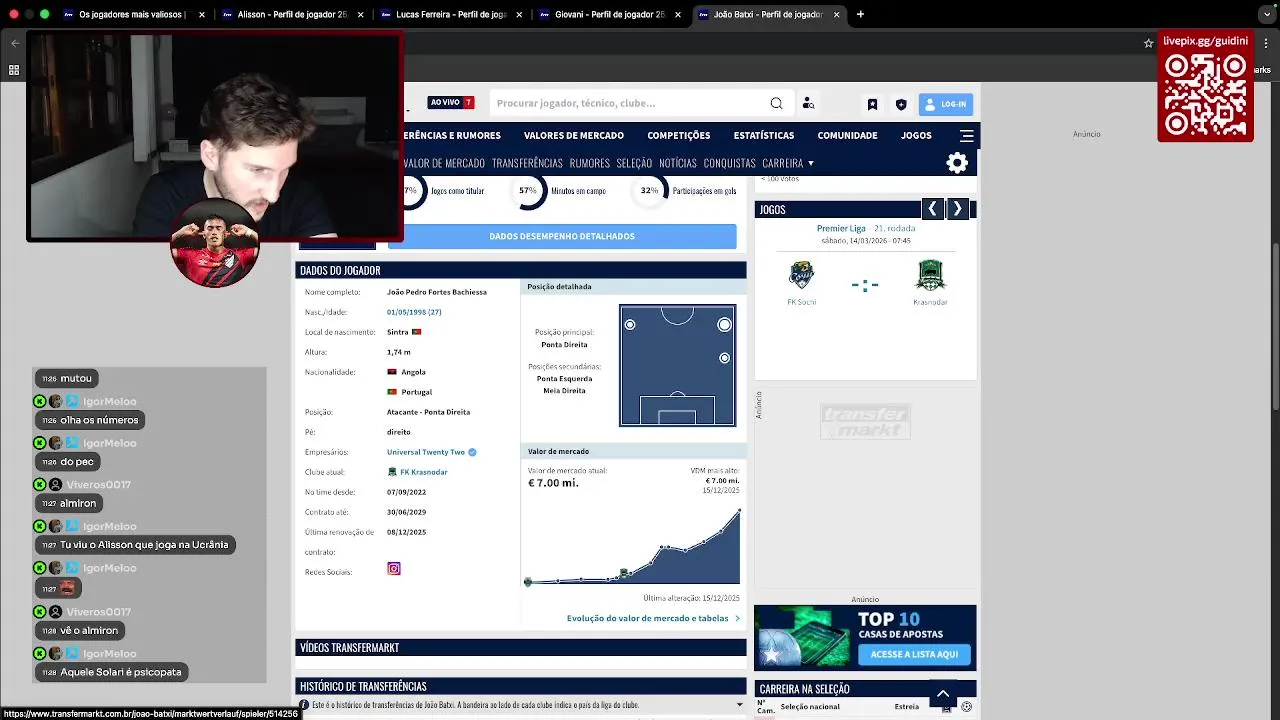Close the João Batxi browser tab
The width and height of the screenshot is (1280, 720).
[836, 15]
